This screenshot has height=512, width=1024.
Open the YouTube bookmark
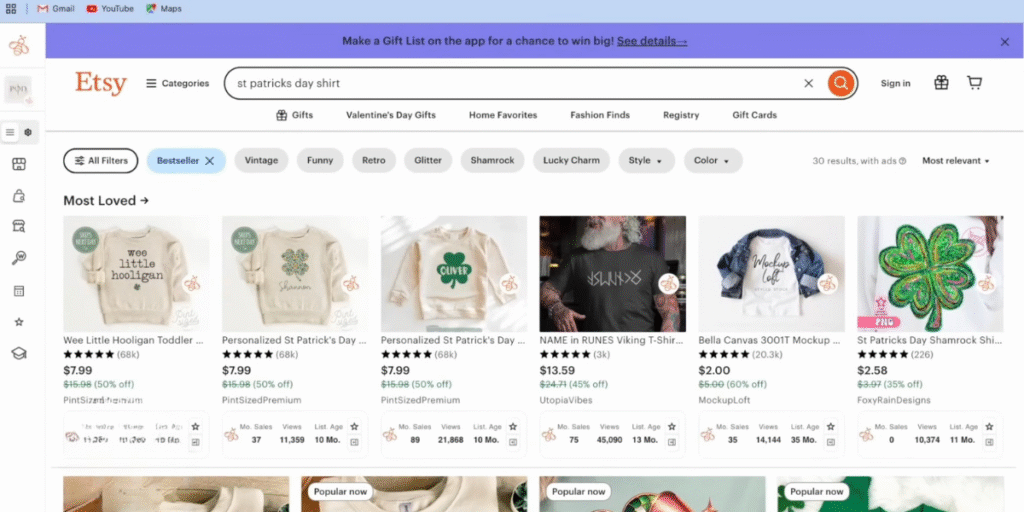point(110,9)
